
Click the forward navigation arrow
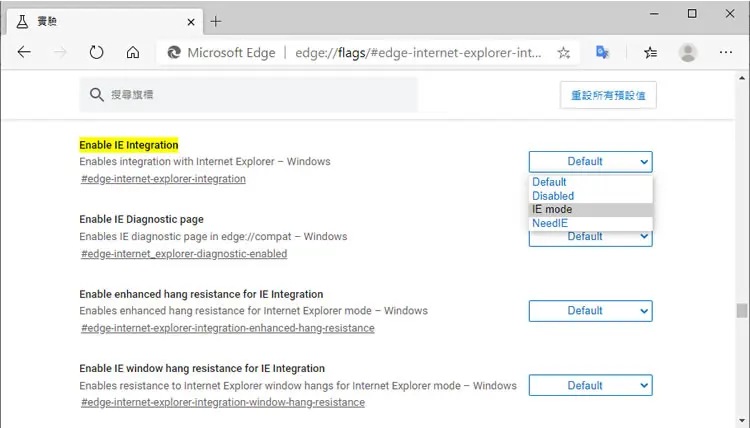point(60,52)
